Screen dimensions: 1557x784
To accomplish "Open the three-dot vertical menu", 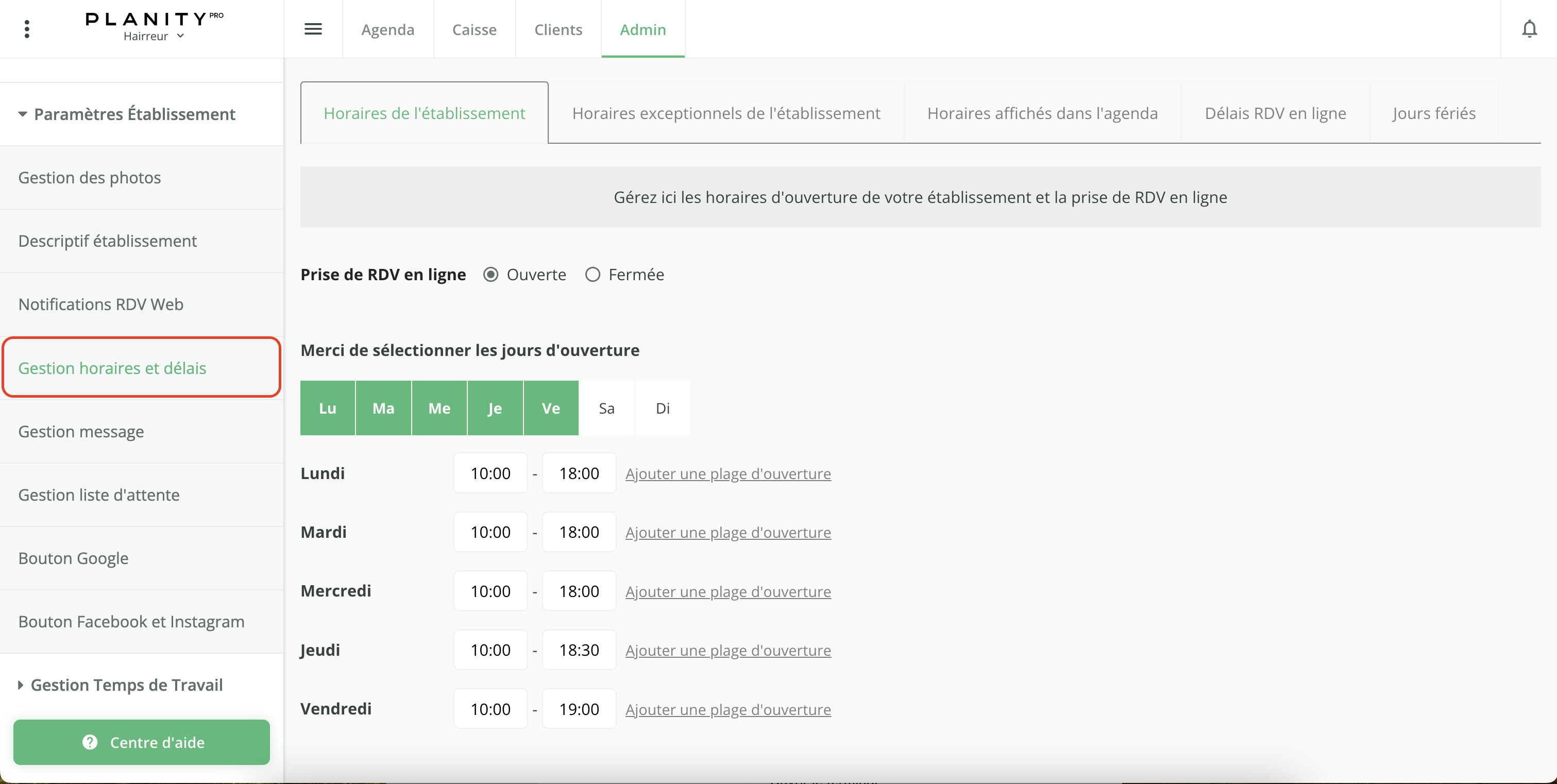I will (x=27, y=29).
